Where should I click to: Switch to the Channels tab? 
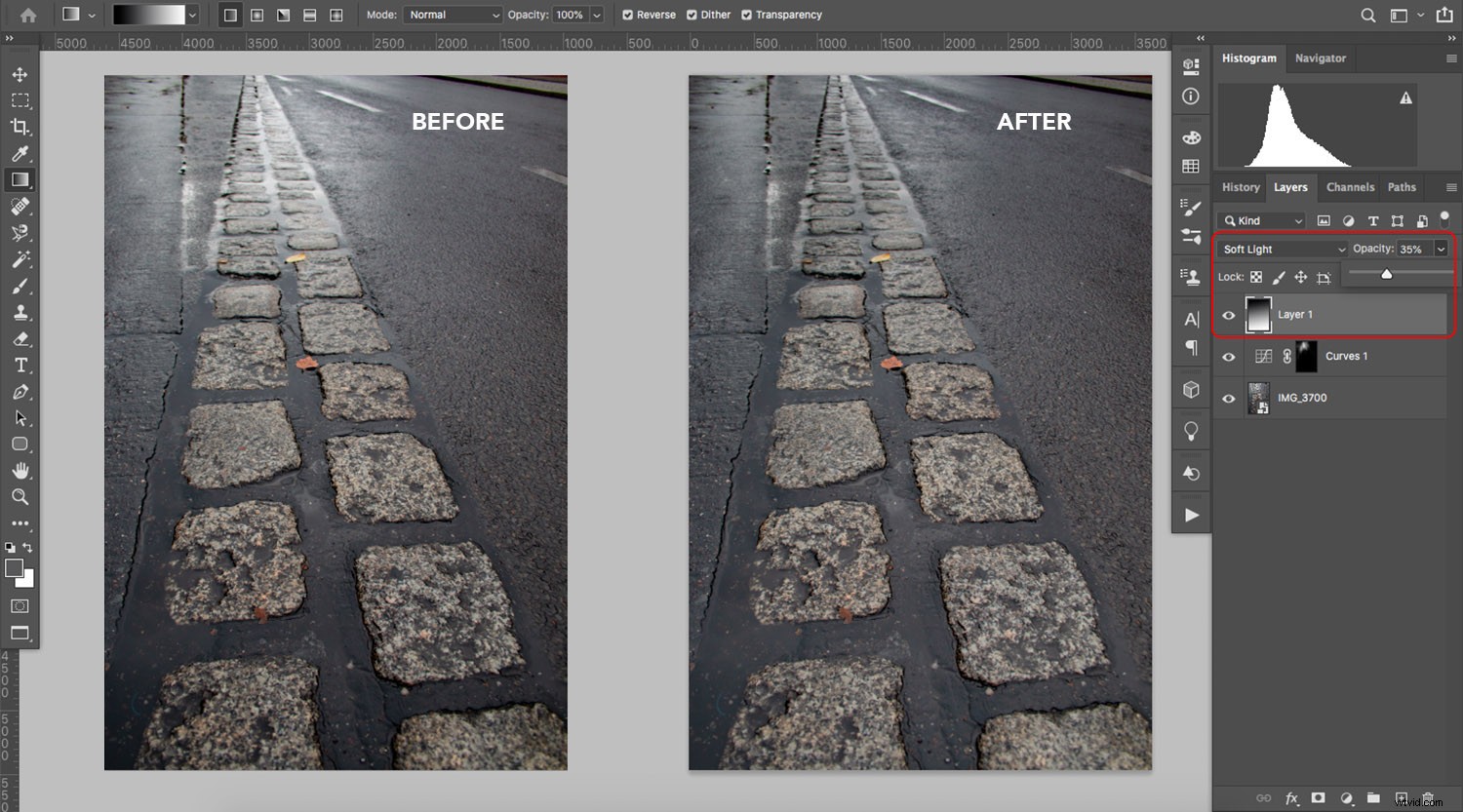coord(1350,187)
